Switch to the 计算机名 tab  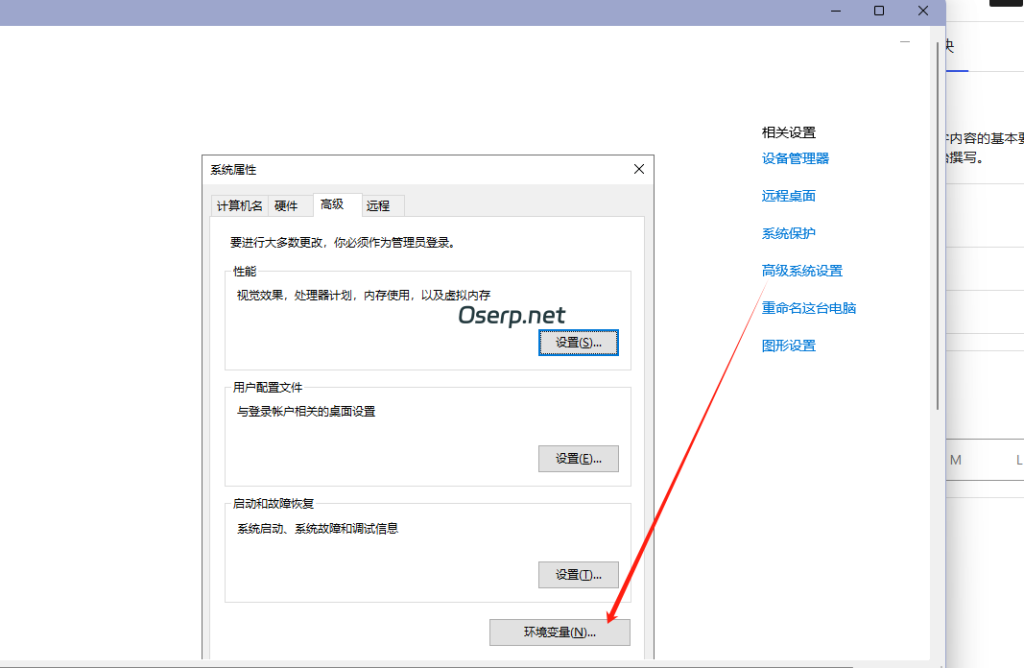coord(242,205)
